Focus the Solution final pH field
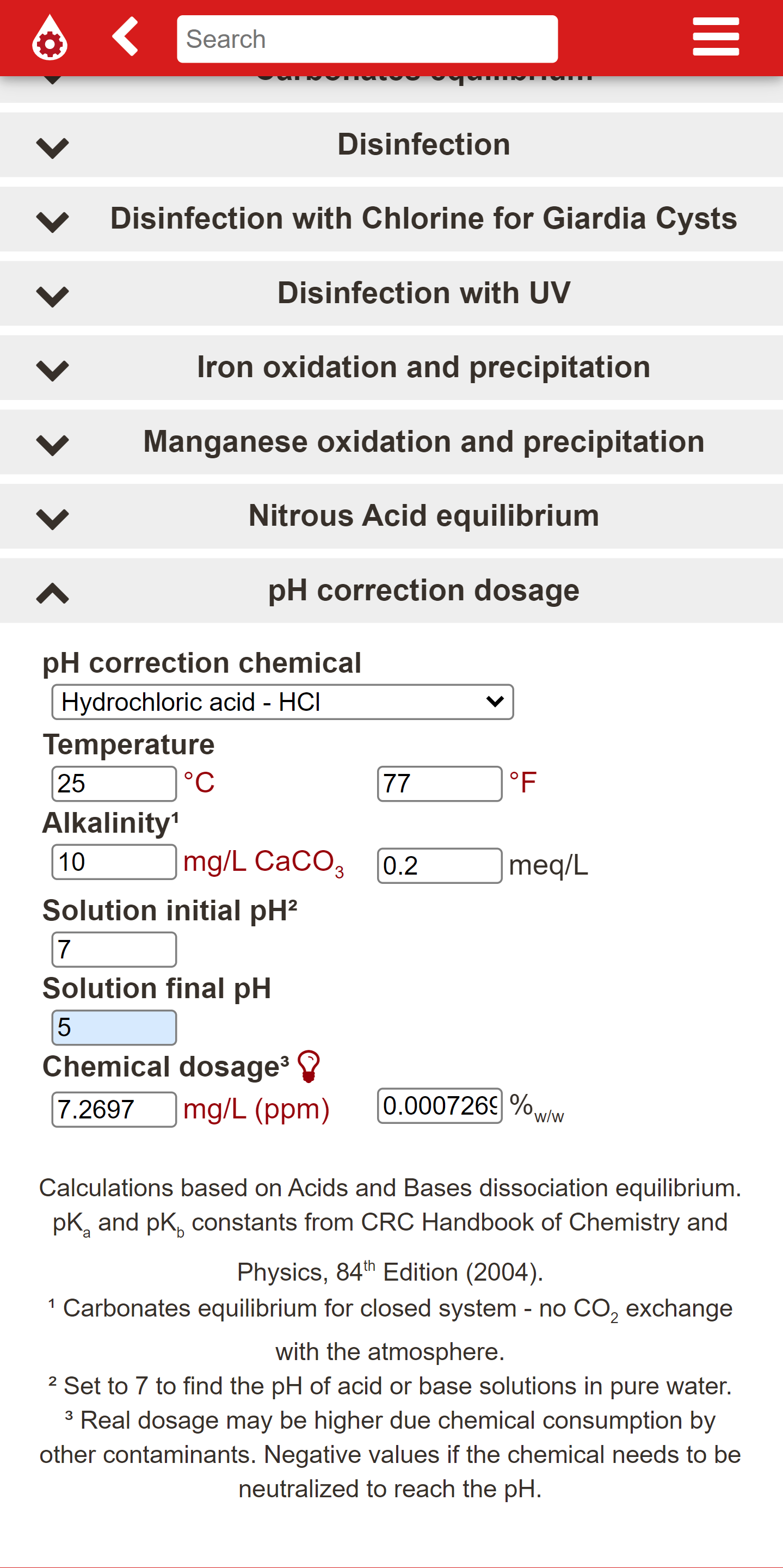 (x=114, y=1028)
